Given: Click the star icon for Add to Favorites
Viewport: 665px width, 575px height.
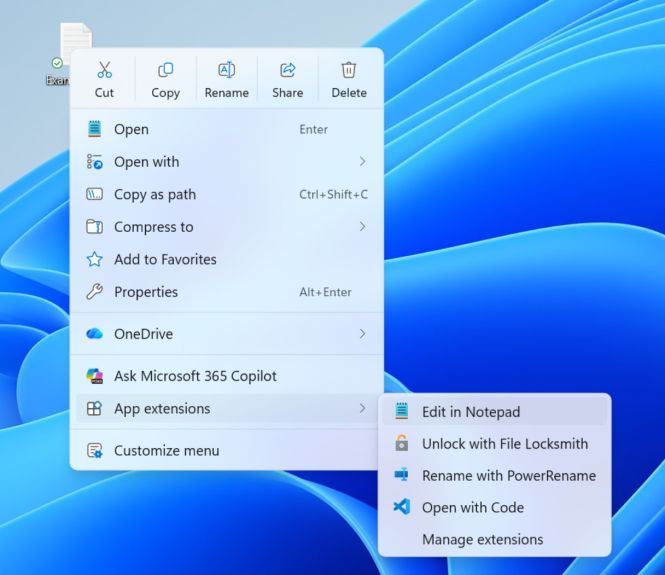Looking at the screenshot, I should (x=95, y=259).
